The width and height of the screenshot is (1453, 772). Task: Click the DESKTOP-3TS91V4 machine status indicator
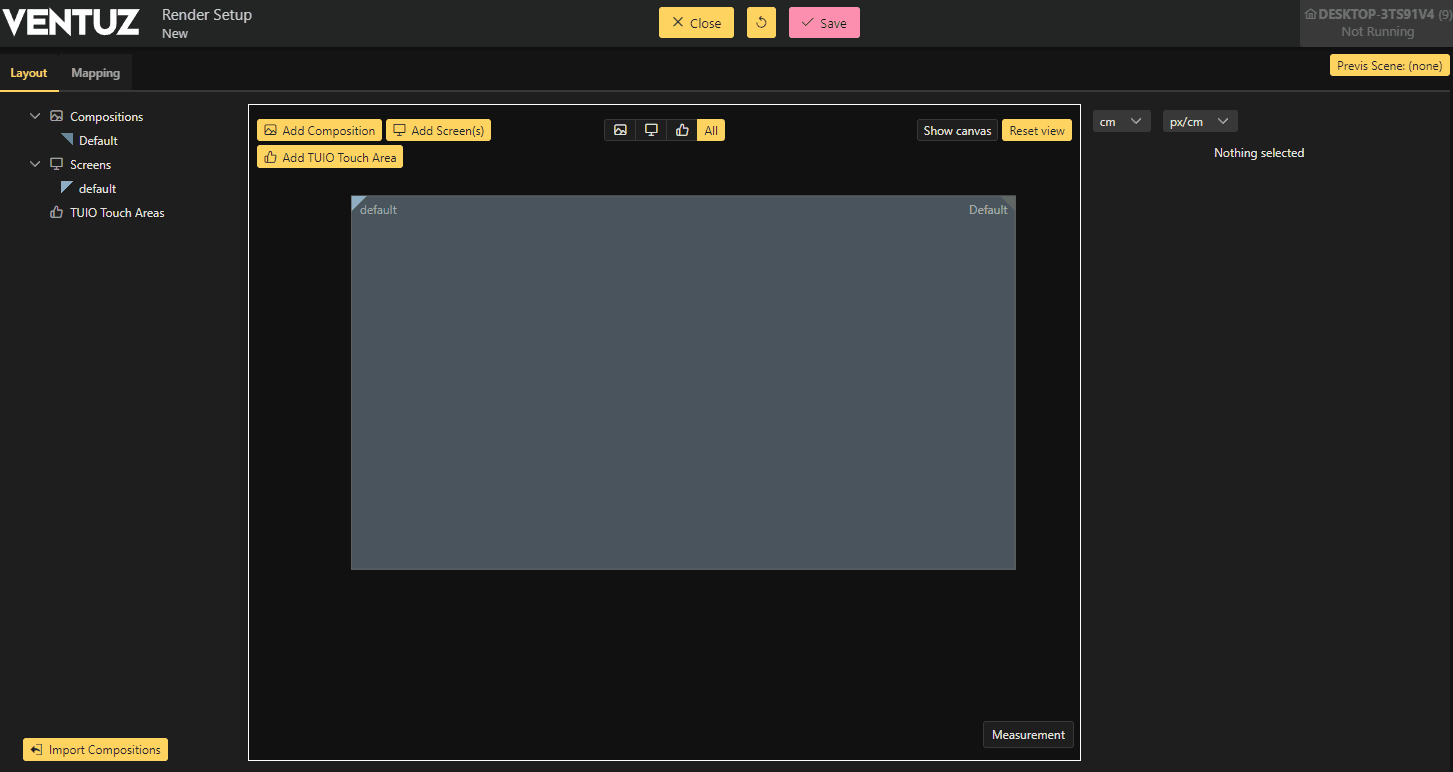1377,23
